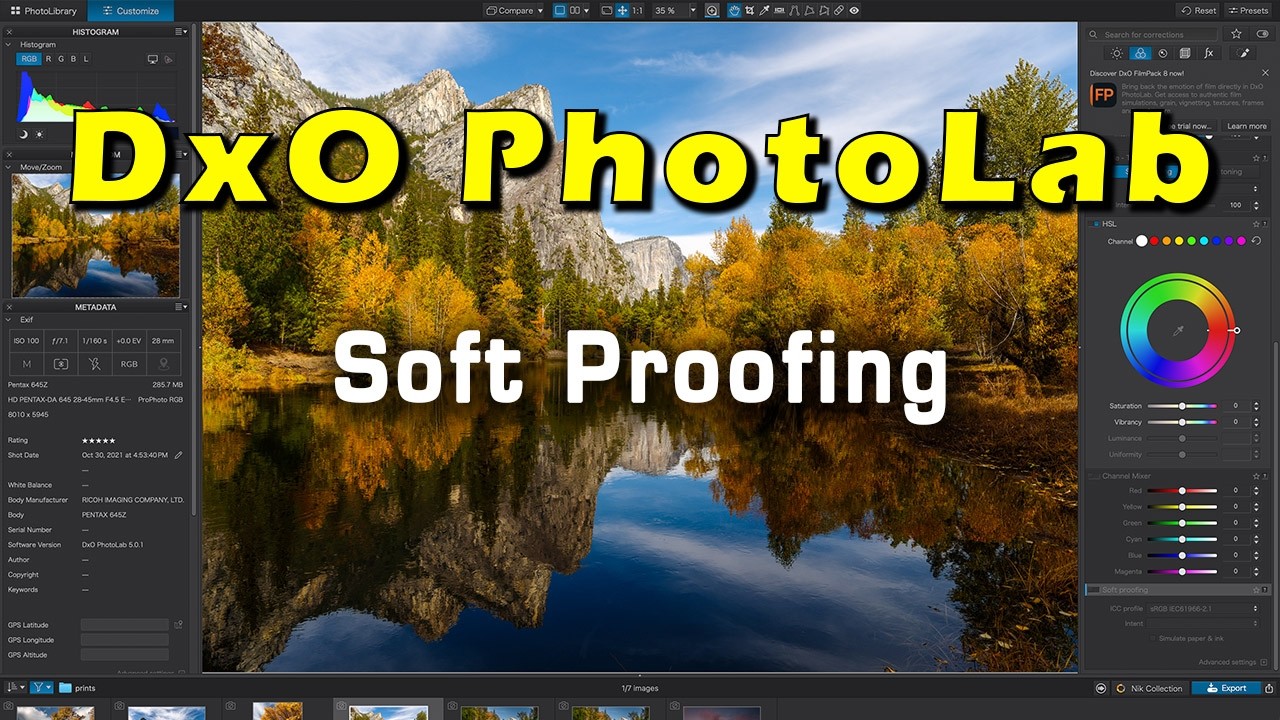Open the Compare dropdown

(515, 10)
